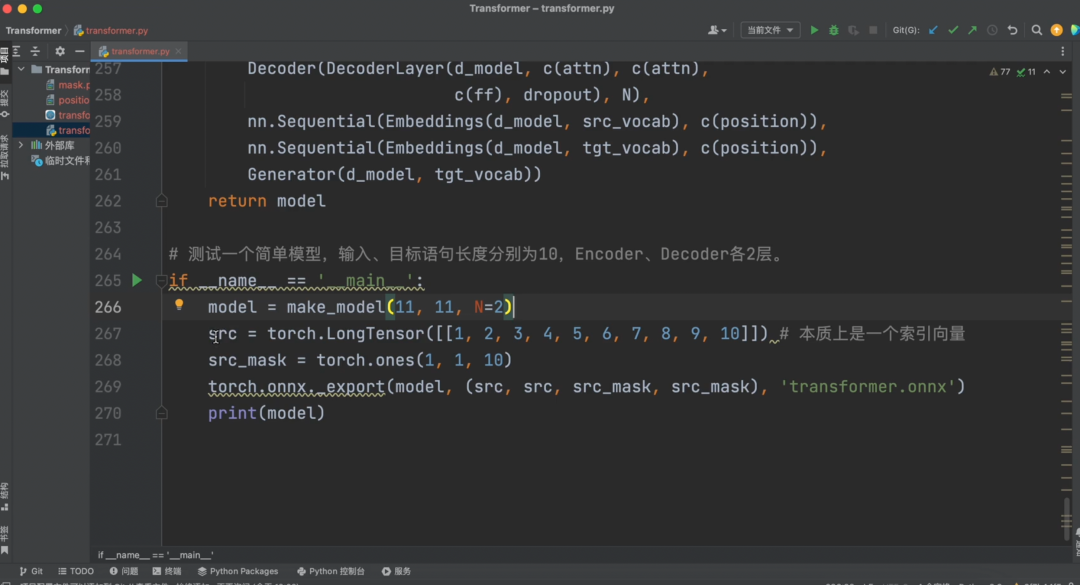This screenshot has height=585, width=1080.
Task: Collapse the code block ending at line 262
Action: pyautogui.click(x=162, y=201)
